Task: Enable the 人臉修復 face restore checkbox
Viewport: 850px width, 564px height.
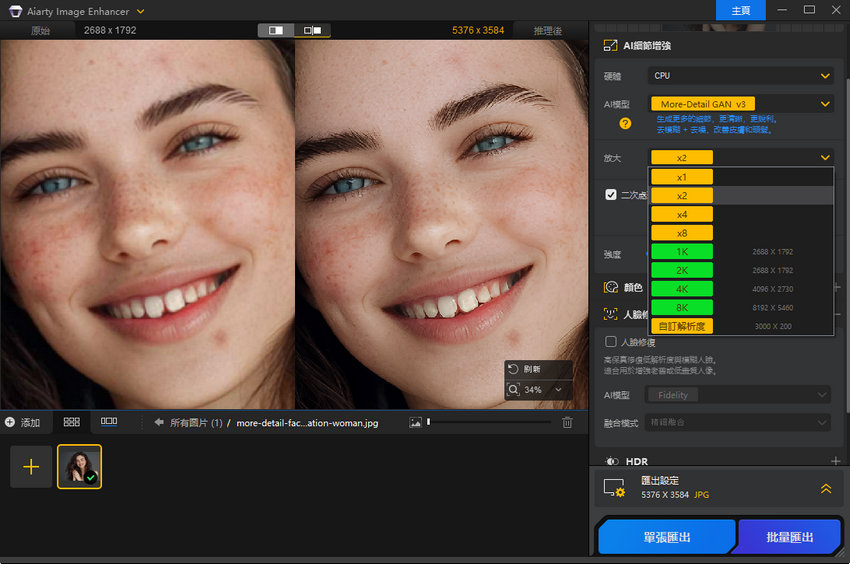Action: coord(610,342)
